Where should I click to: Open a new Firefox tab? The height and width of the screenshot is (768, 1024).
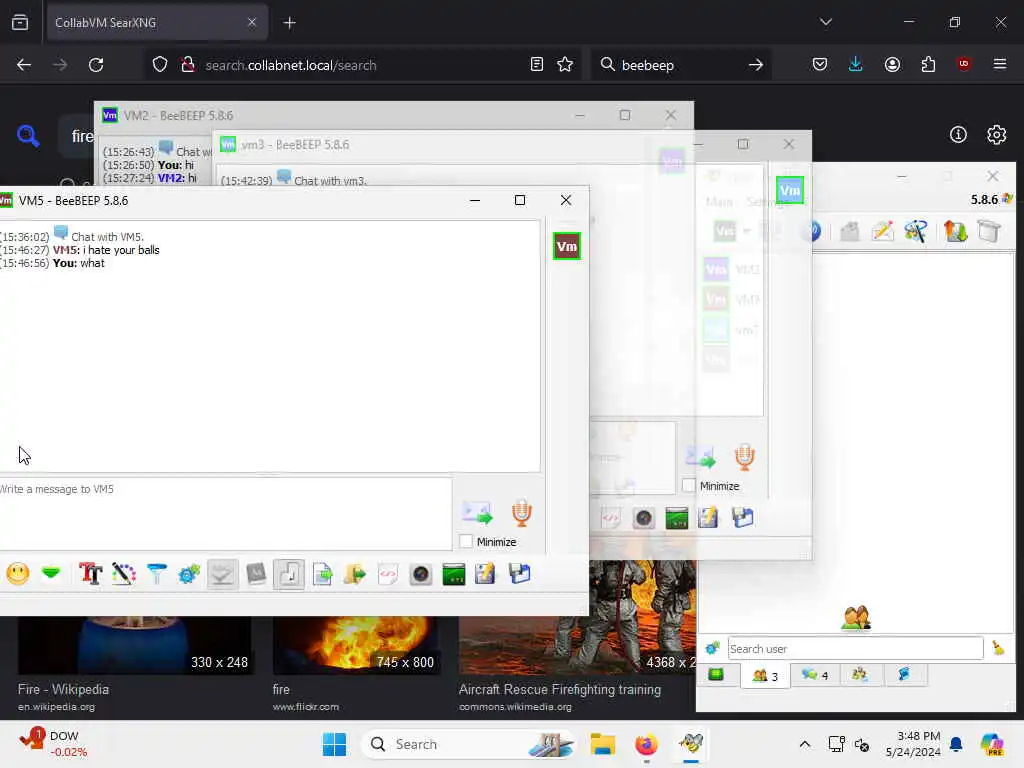[x=289, y=23]
